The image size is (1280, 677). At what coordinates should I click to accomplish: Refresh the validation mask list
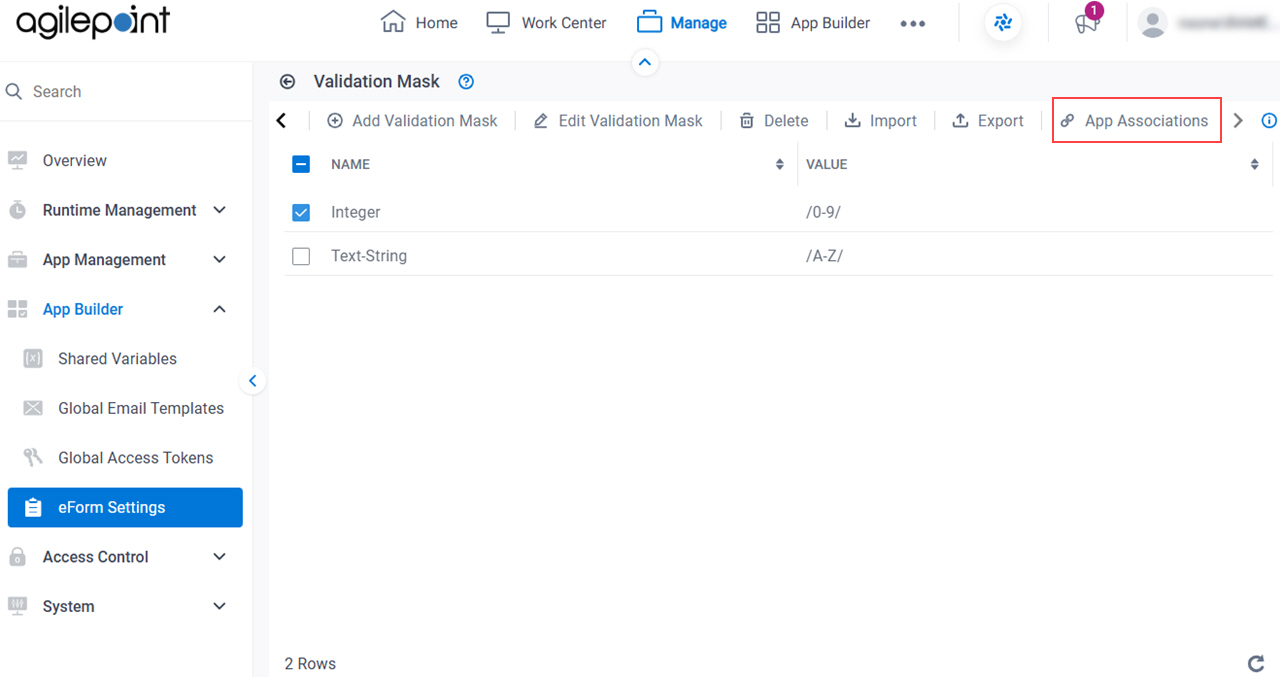click(x=1256, y=663)
